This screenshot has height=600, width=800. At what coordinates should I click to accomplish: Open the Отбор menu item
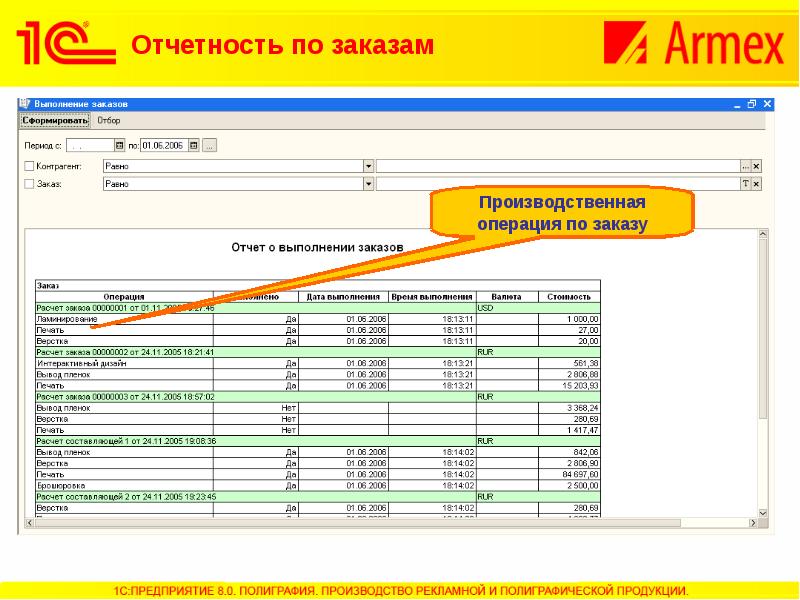[109, 120]
